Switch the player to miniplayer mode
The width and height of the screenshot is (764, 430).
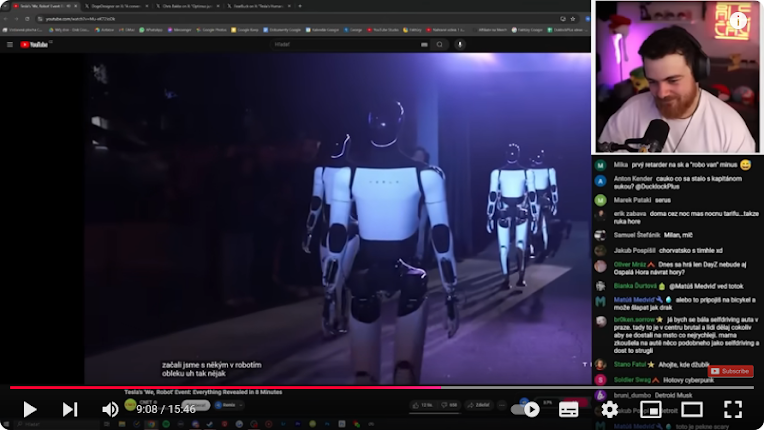tap(650, 410)
